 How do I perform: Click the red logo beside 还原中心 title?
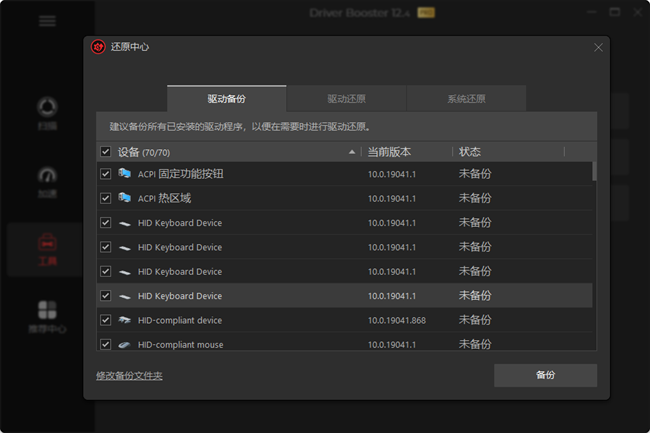pos(98,47)
